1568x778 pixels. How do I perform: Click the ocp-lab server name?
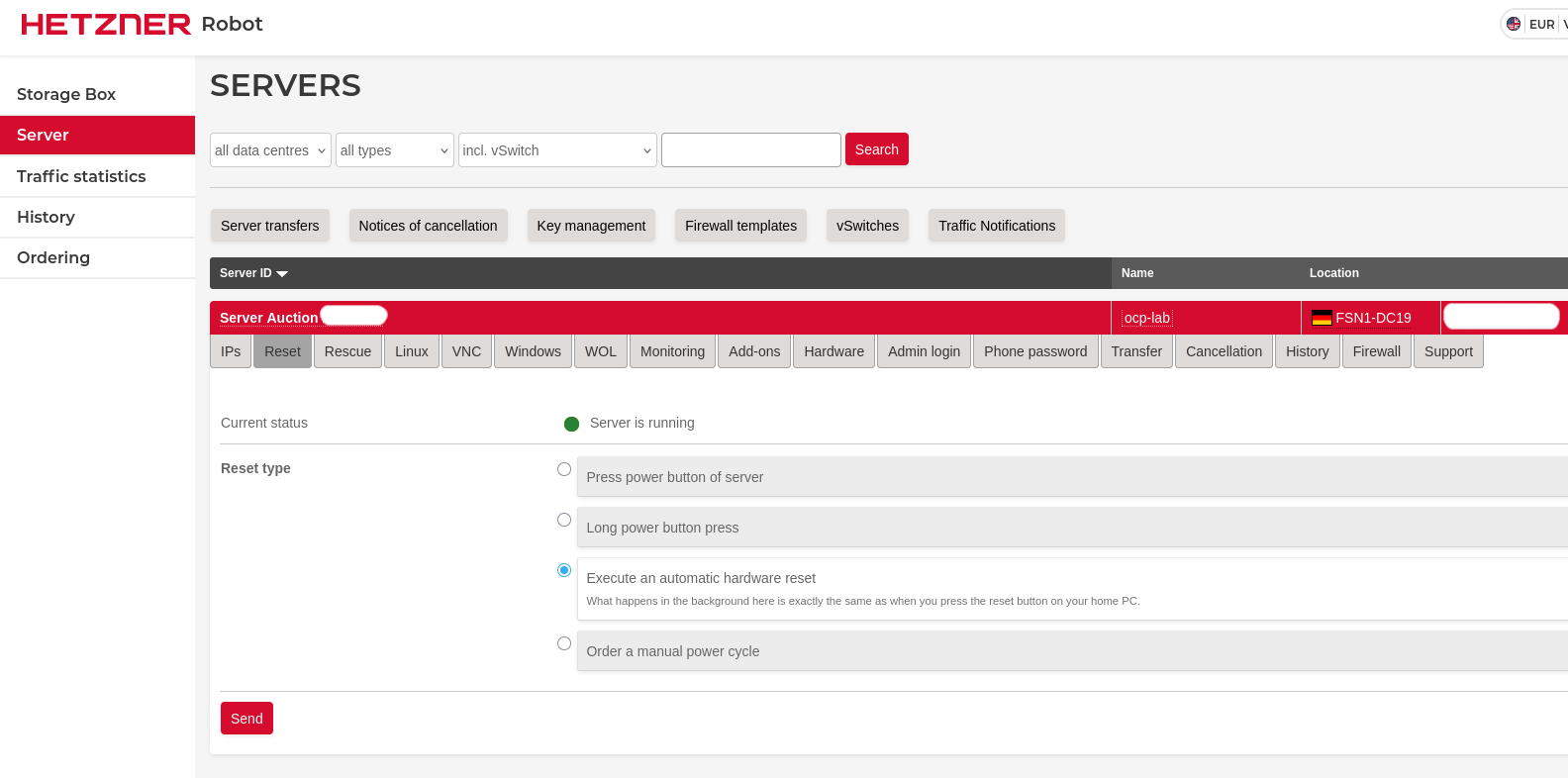click(1147, 318)
